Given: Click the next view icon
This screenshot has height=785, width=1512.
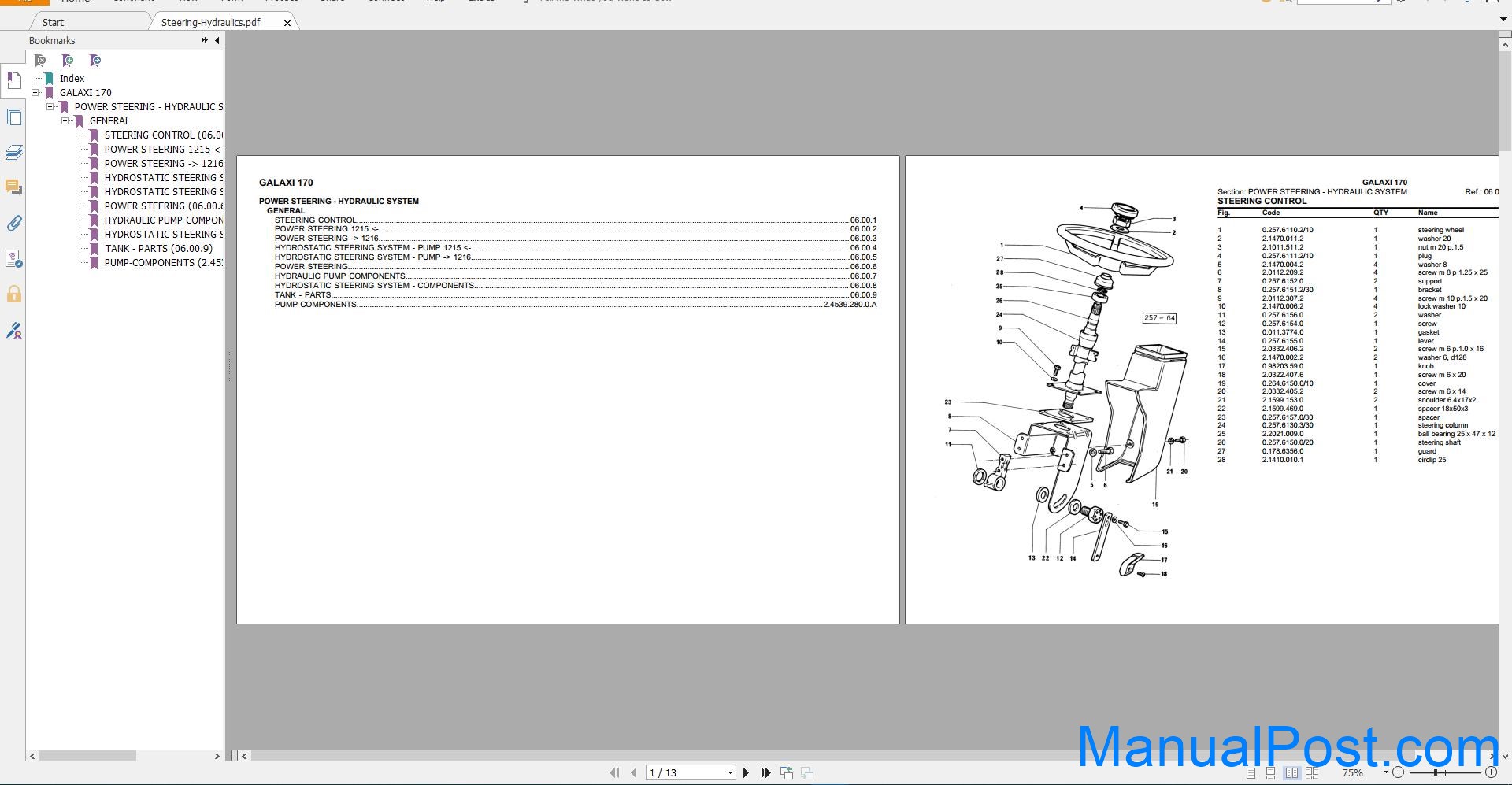Looking at the screenshot, I should 807,773.
